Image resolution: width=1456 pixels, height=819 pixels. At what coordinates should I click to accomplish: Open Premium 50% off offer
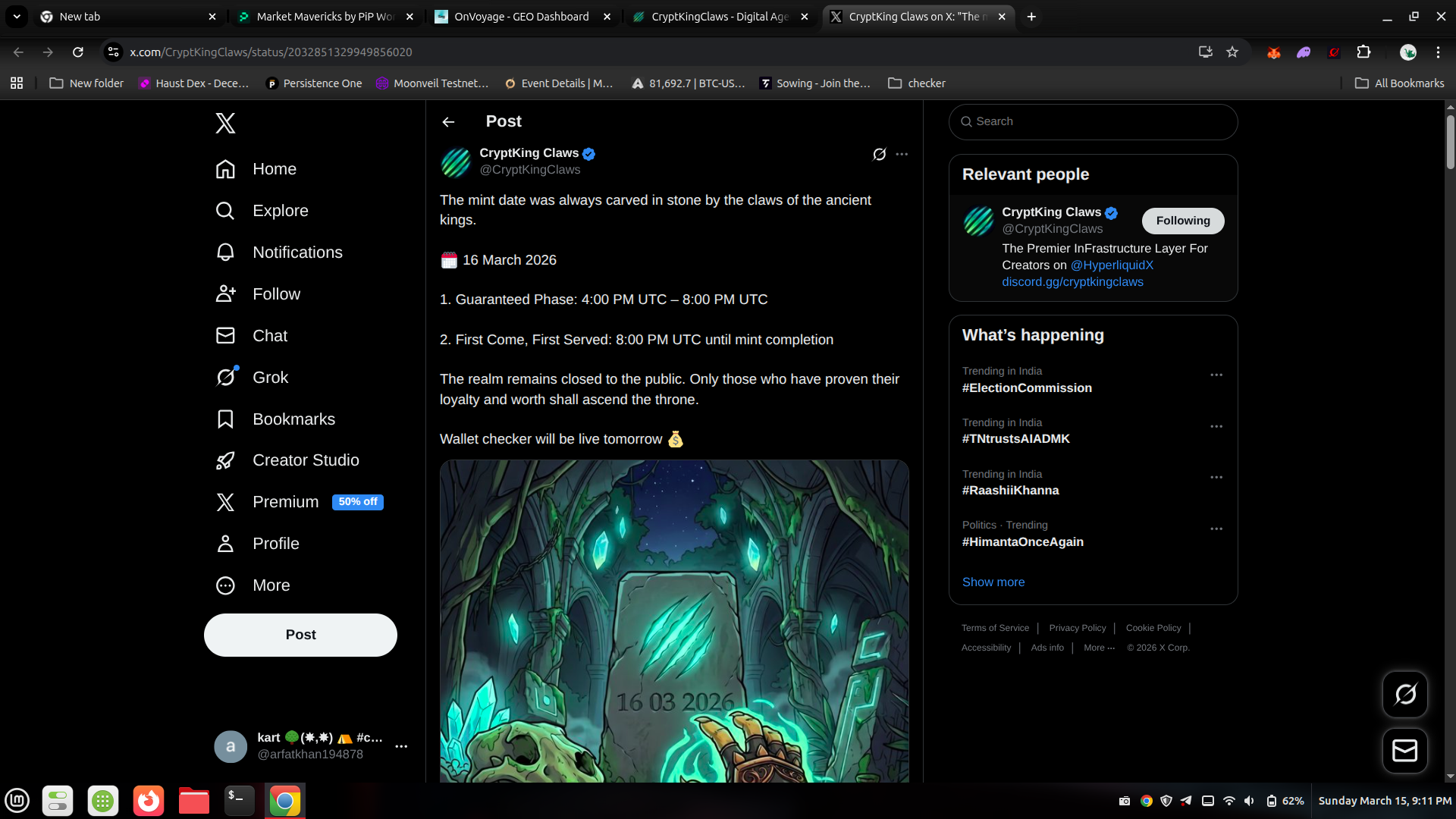click(x=299, y=502)
